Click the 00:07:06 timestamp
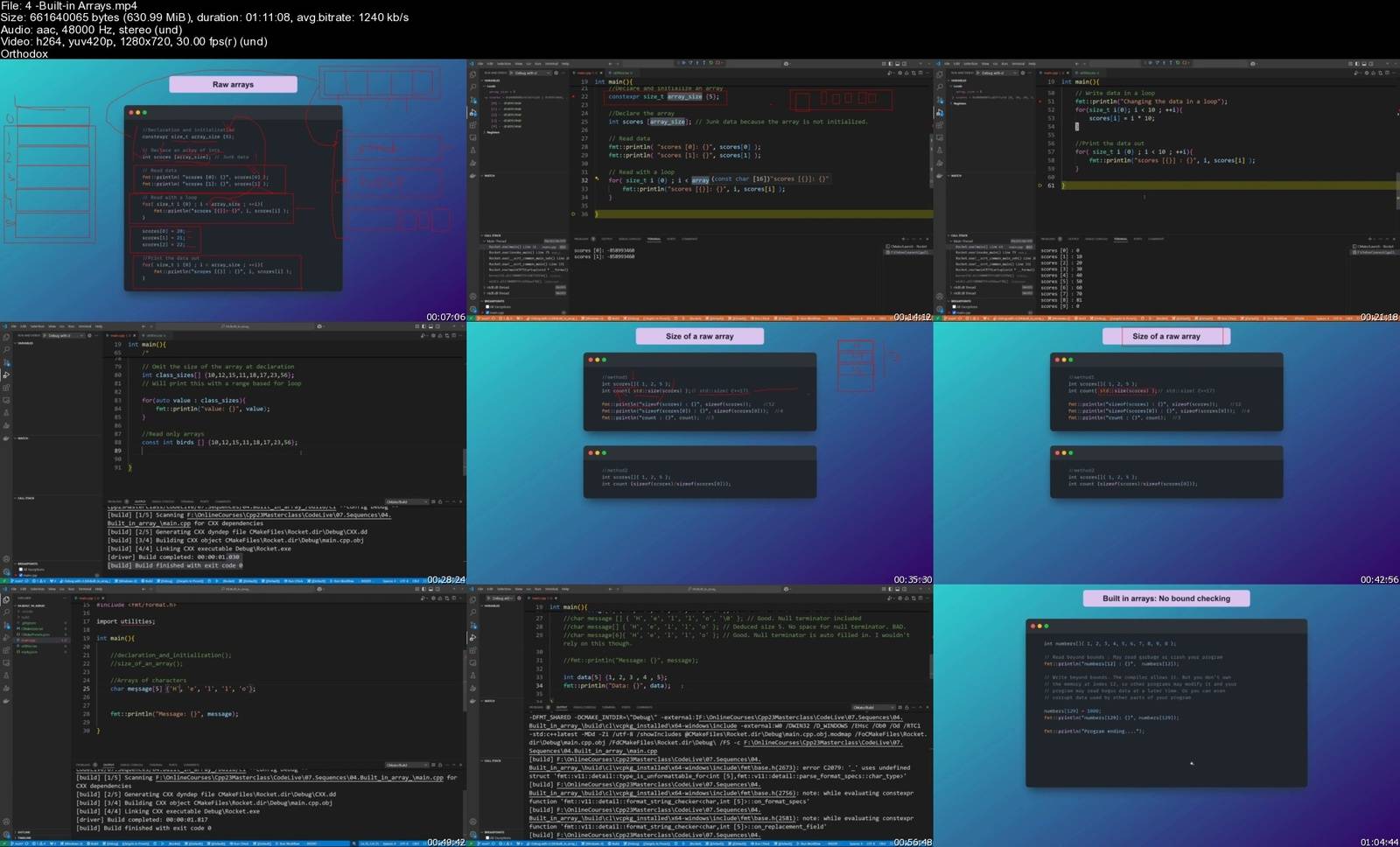 tap(445, 317)
